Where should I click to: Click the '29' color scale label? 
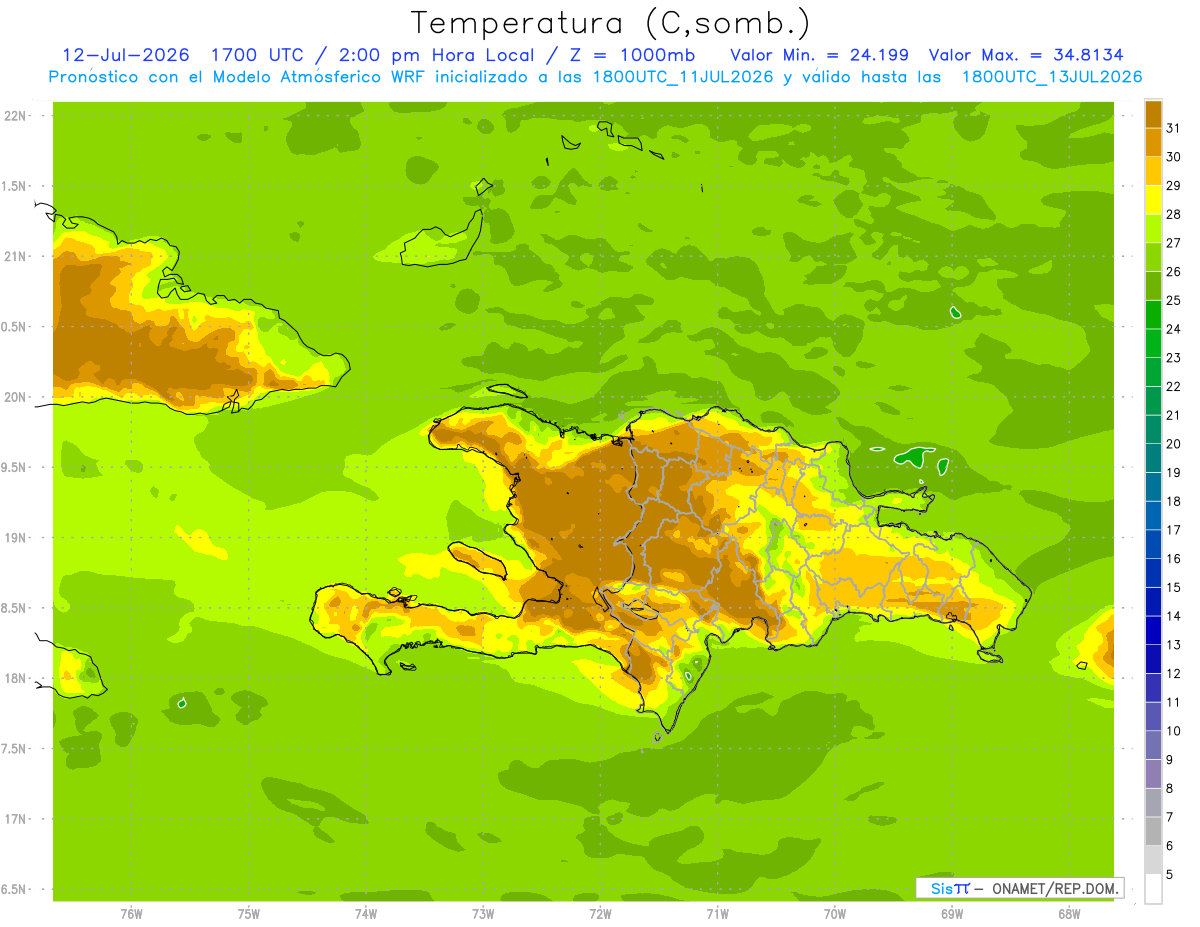1173,186
